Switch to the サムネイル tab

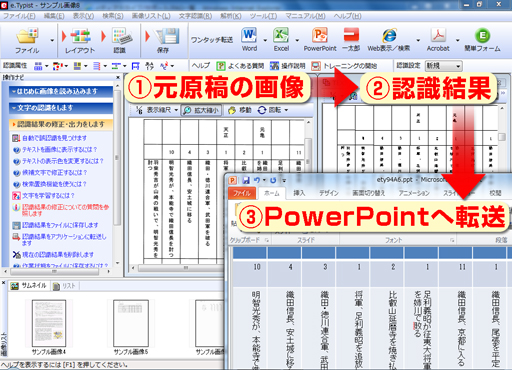[29, 286]
